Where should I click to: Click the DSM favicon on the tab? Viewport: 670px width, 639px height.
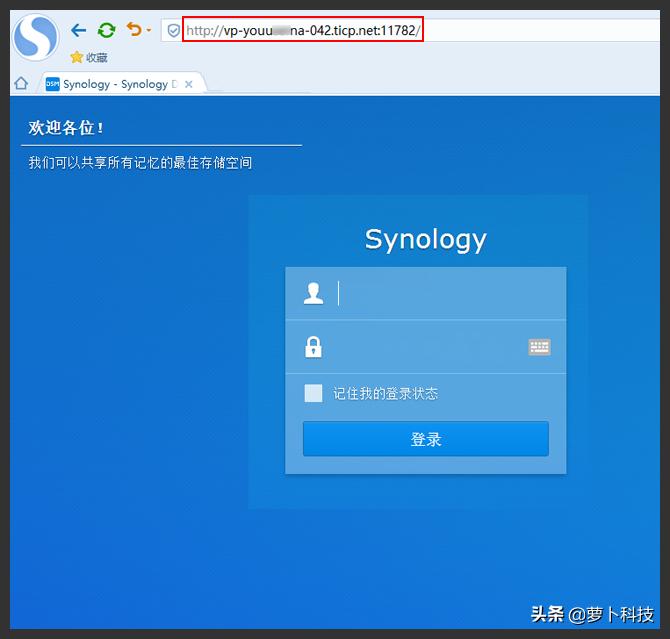53,84
